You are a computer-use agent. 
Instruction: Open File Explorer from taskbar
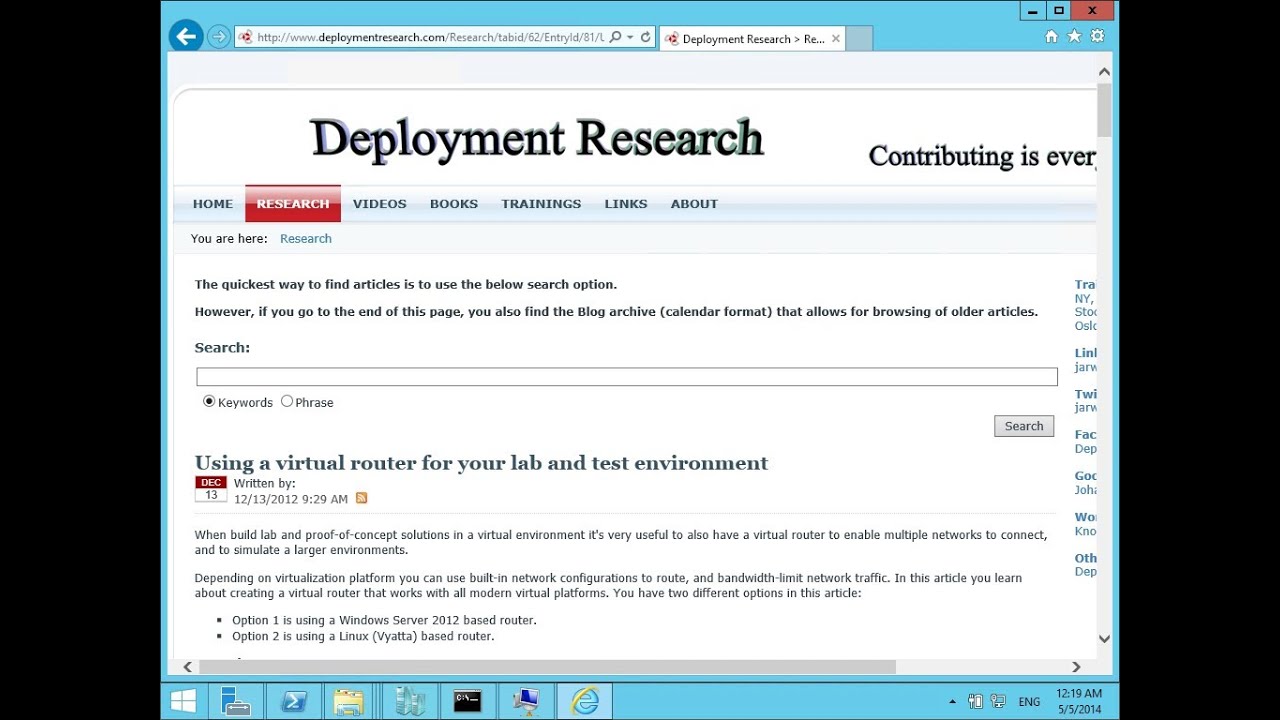[x=349, y=701]
